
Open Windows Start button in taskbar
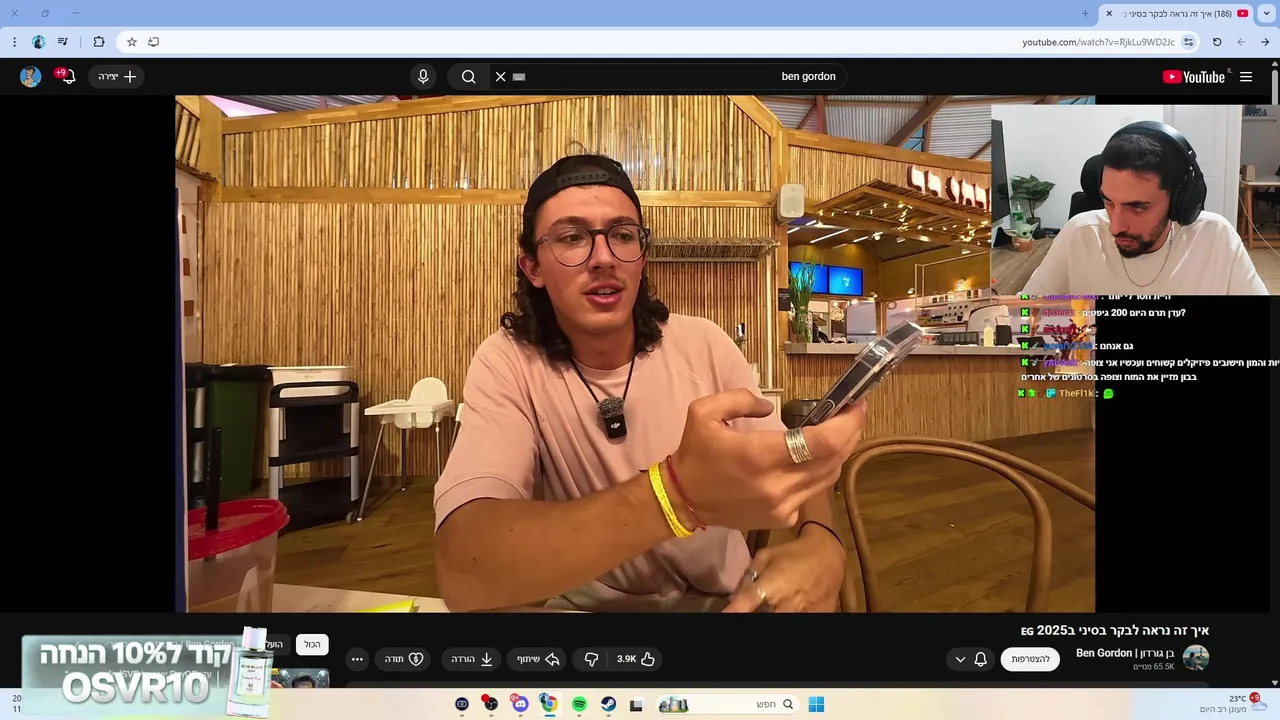[x=816, y=704]
